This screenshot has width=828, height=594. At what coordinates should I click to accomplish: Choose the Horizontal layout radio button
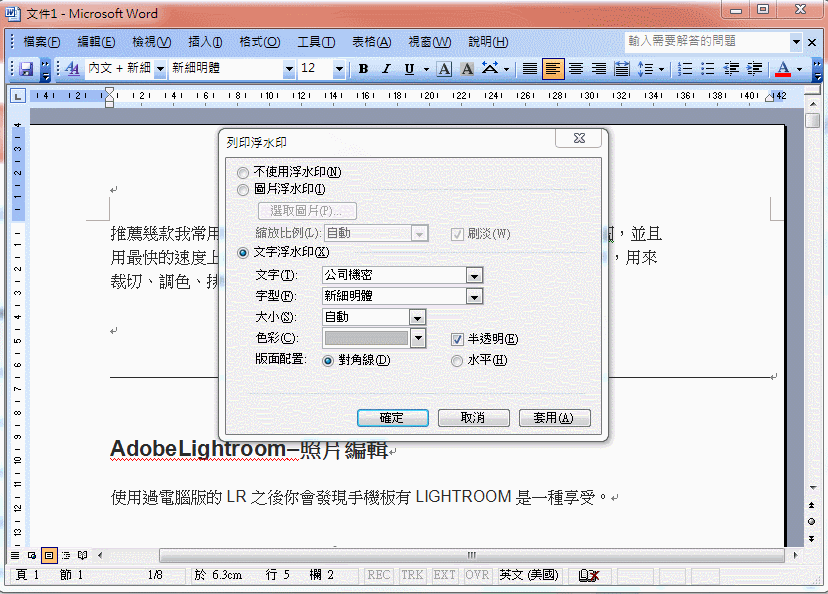click(x=457, y=361)
